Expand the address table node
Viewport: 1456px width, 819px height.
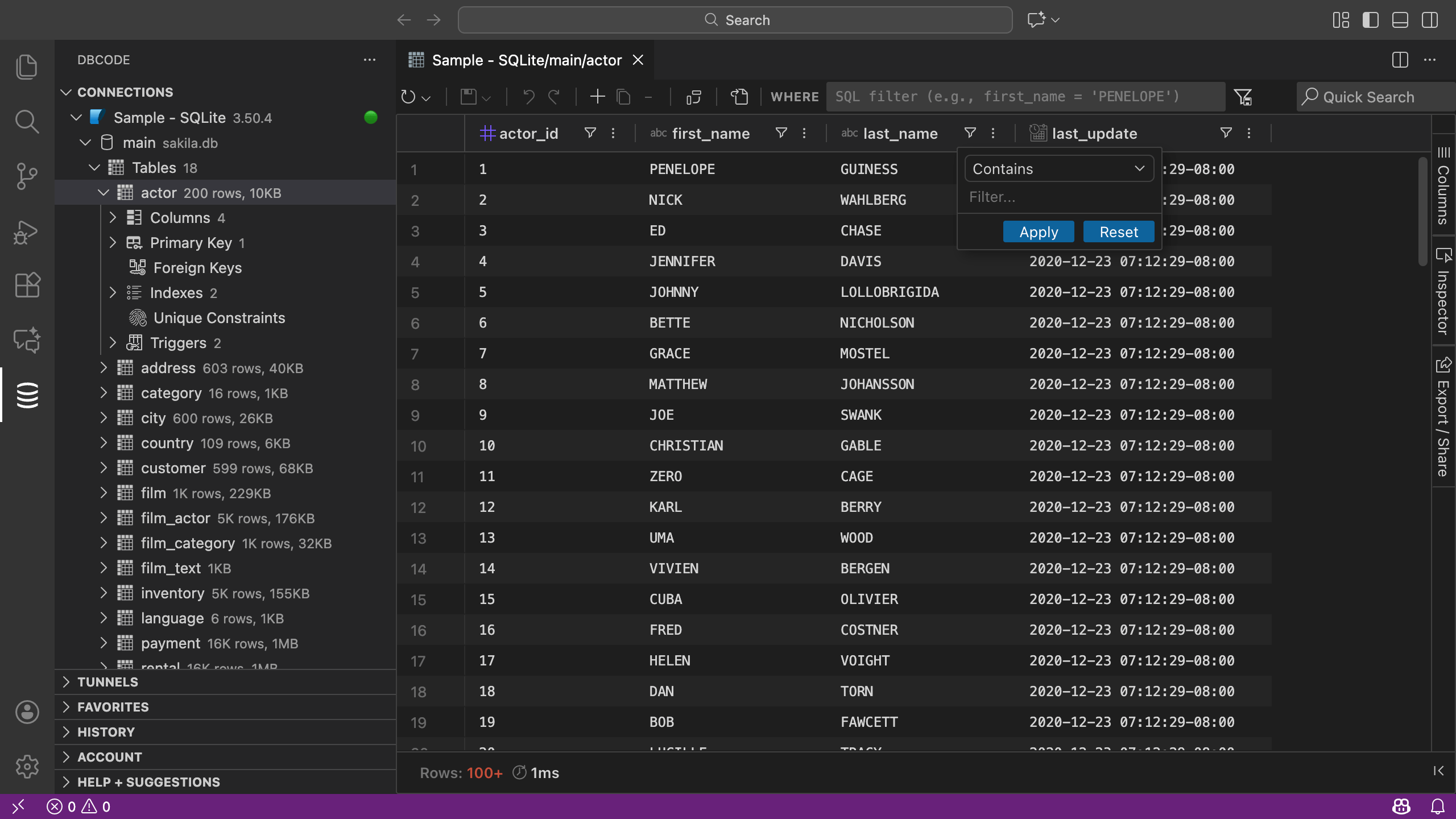coord(104,367)
